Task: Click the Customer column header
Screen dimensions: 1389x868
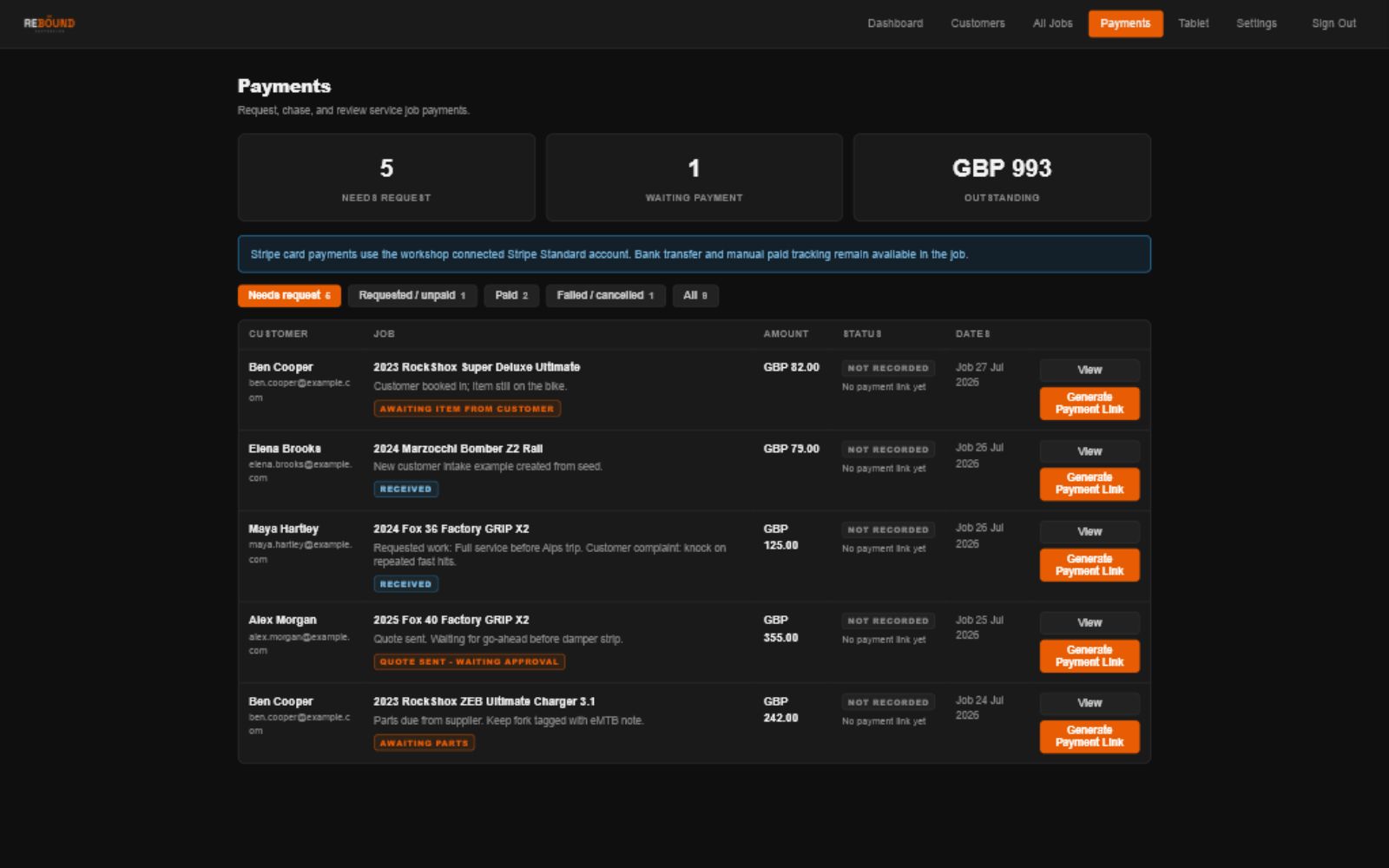Action: click(278, 334)
